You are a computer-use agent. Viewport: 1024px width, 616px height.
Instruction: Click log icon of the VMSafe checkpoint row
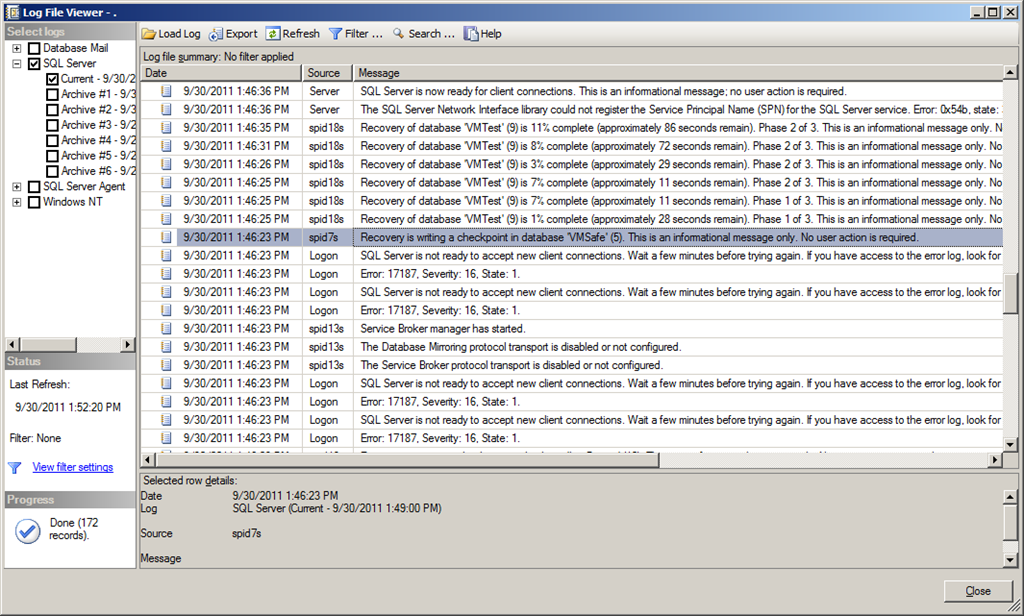(167, 237)
